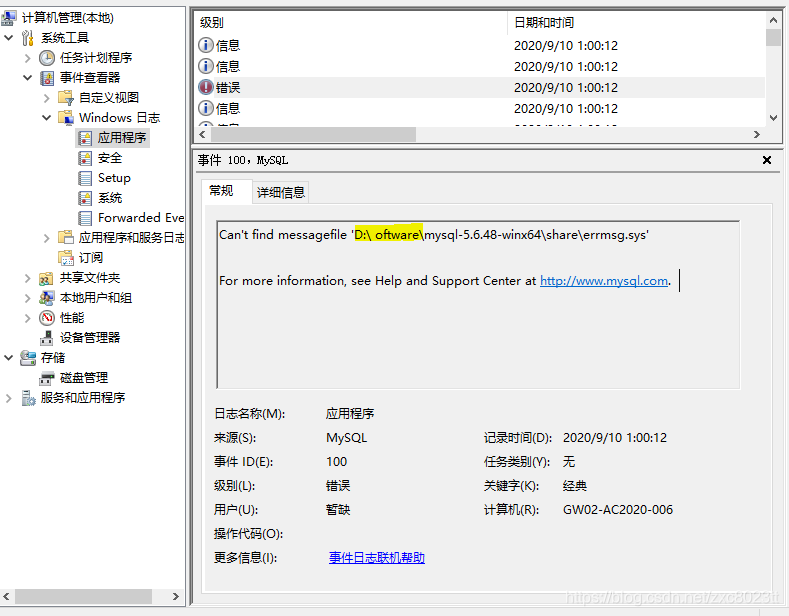Expand the 本地用户和组 node
Screen dimensions: 789x616
28,298
